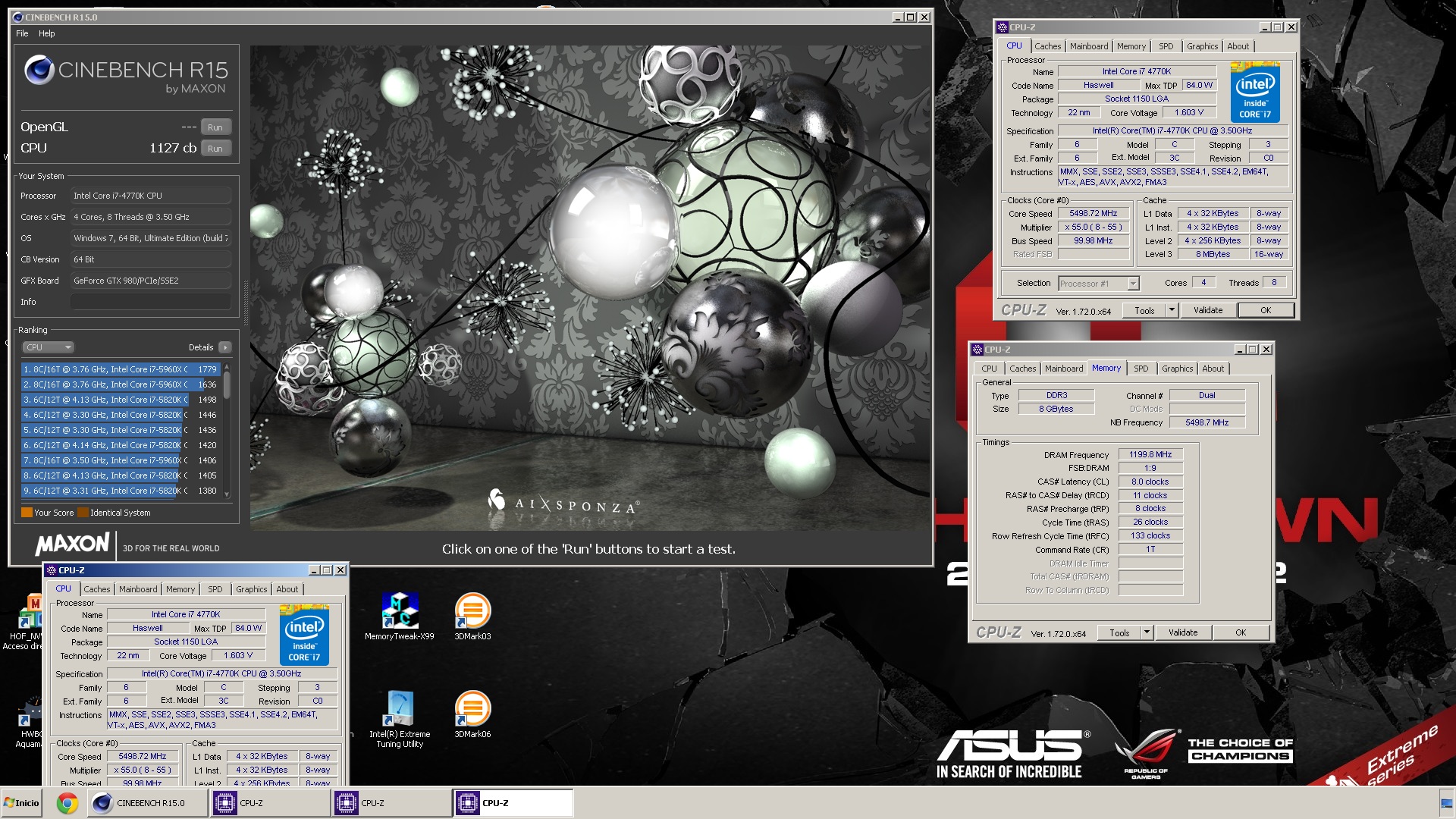Image resolution: width=1456 pixels, height=819 pixels.
Task: Expand ranking Details arrow
Action: click(x=224, y=347)
